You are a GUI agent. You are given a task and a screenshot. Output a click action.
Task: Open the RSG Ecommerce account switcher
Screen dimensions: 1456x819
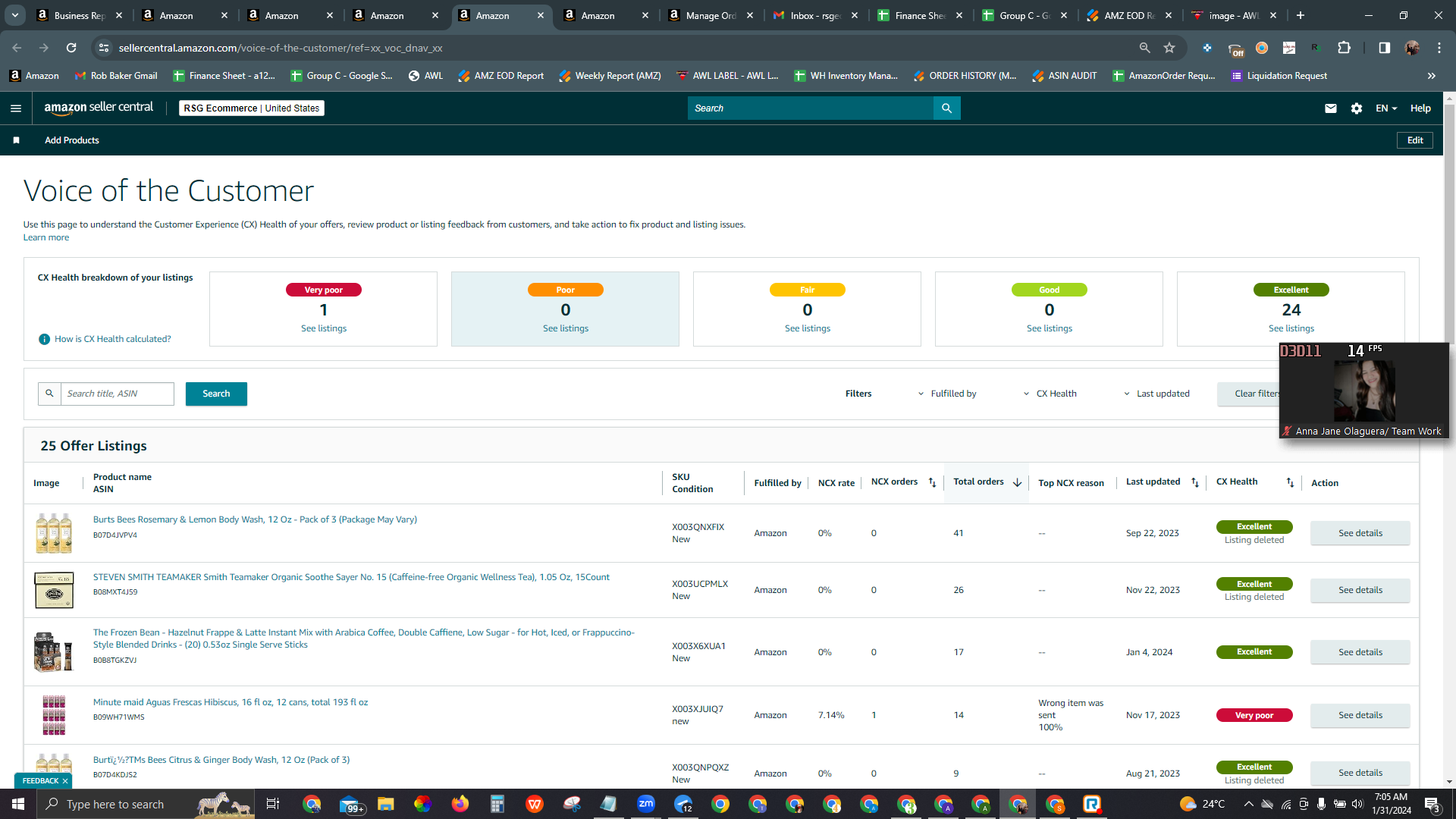(252, 108)
